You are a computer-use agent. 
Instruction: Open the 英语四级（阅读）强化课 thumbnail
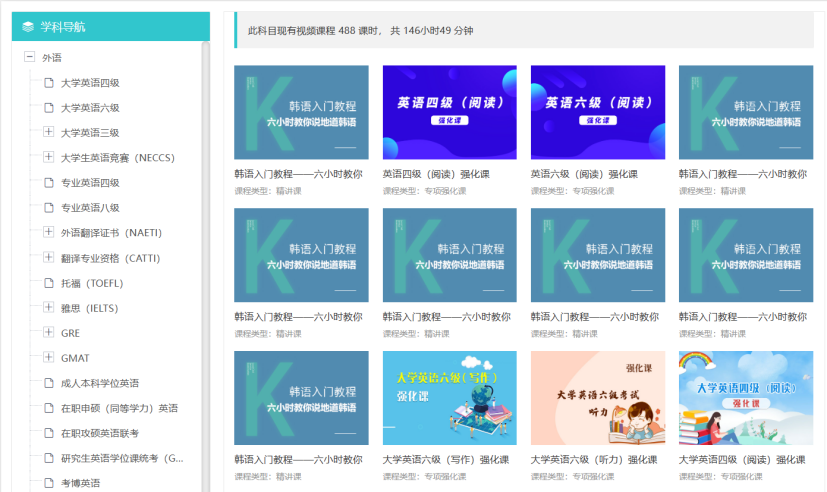(x=449, y=112)
